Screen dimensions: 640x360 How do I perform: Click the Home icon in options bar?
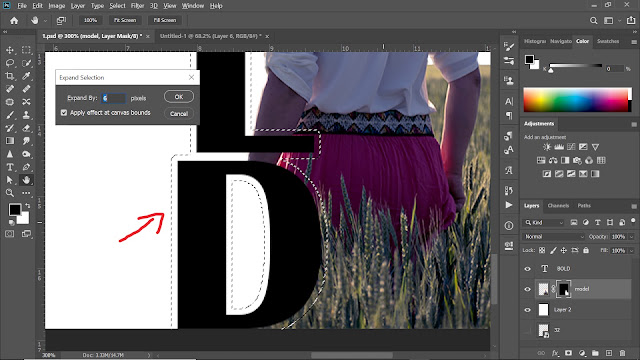[x=14, y=20]
